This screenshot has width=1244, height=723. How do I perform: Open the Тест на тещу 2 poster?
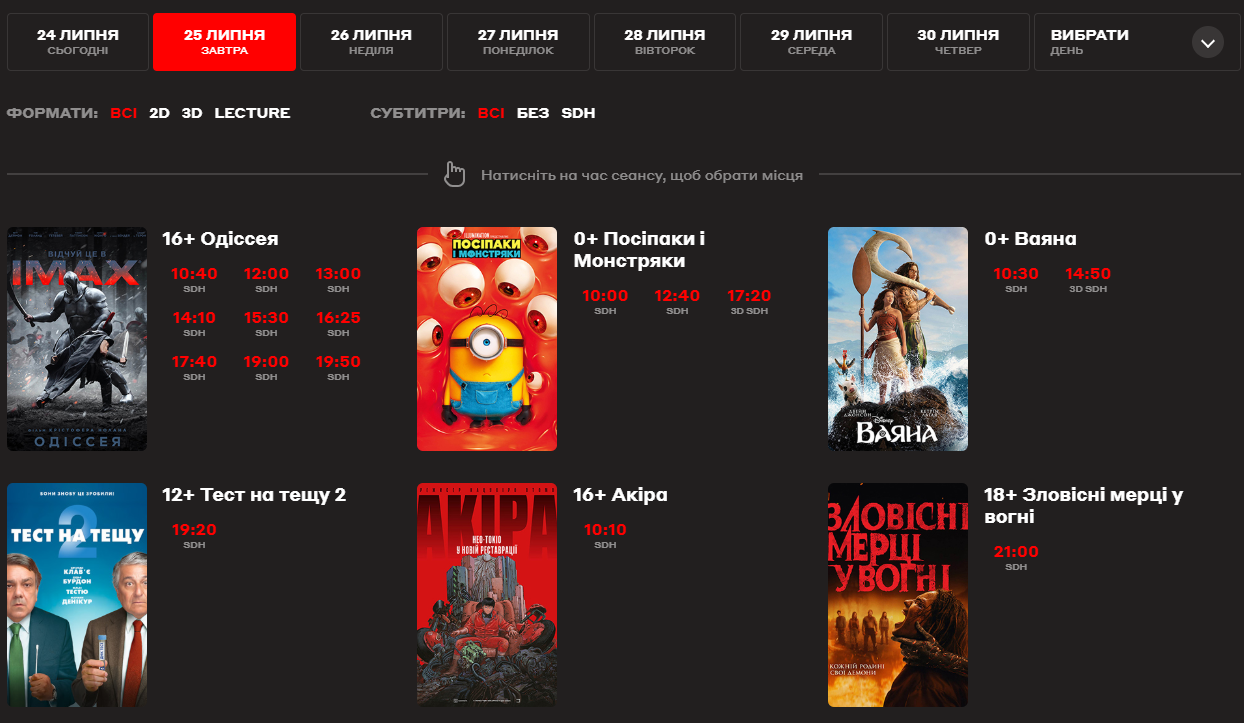point(77,595)
